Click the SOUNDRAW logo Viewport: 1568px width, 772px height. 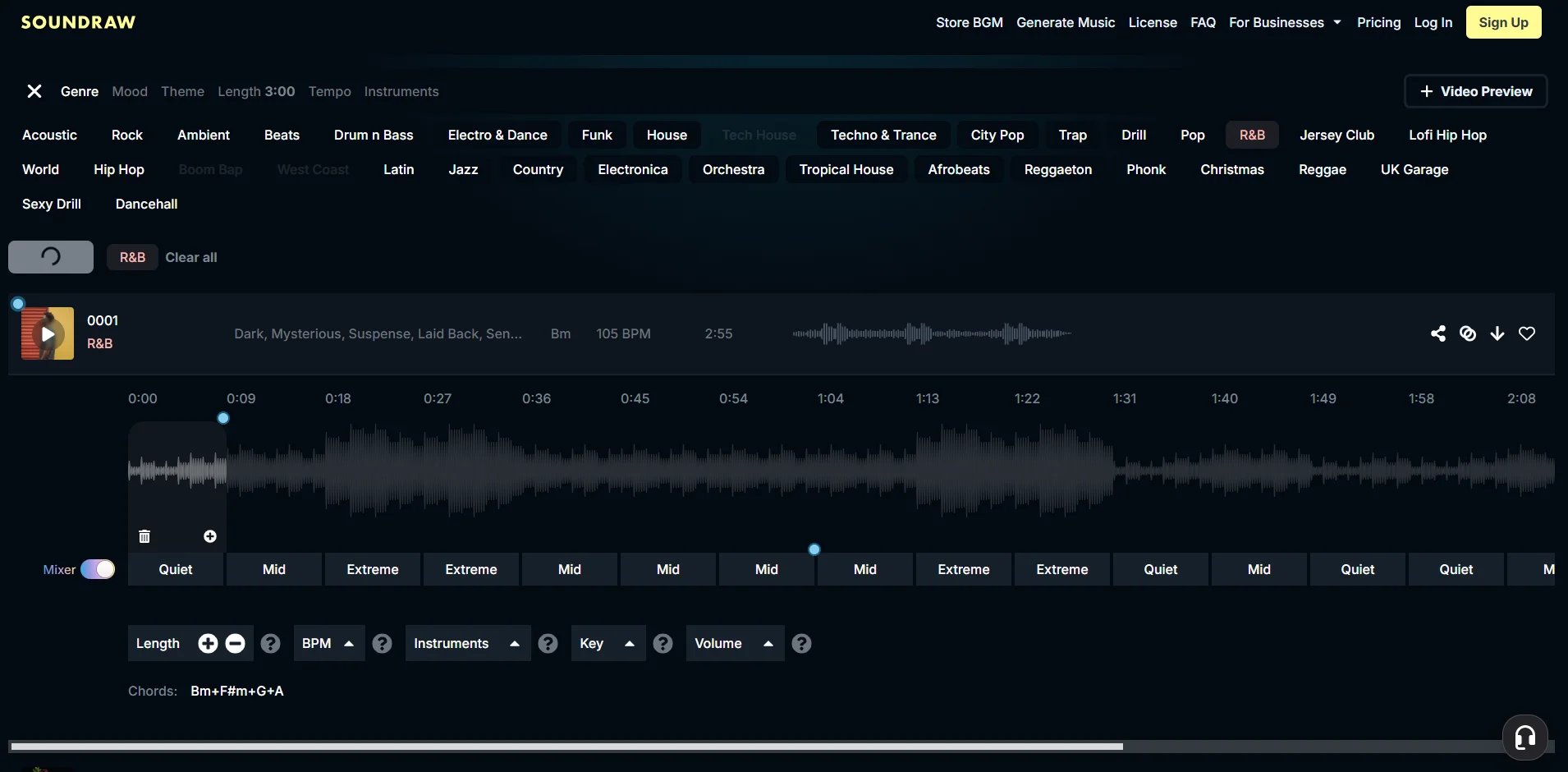78,22
